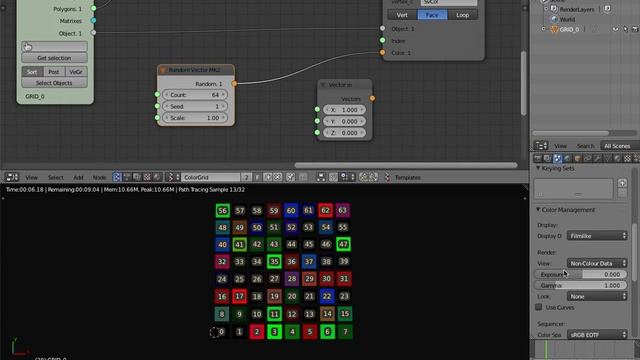Open the Templates menu icon
Image resolution: width=640 pixels, height=360 pixels.
[387, 177]
